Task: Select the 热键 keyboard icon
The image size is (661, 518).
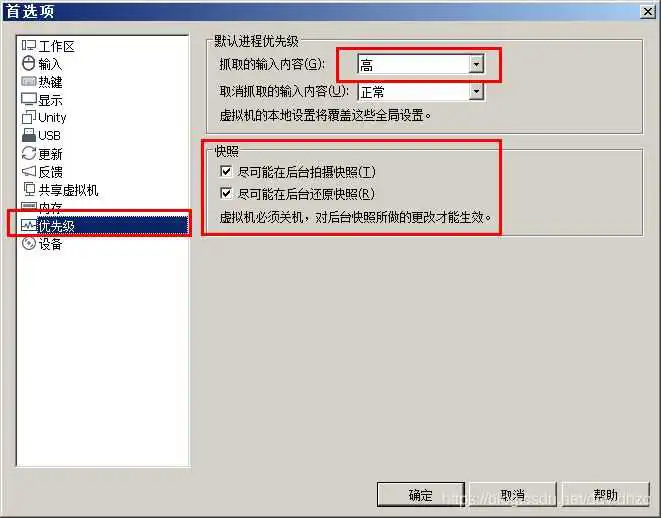Action: pyautogui.click(x=28, y=81)
